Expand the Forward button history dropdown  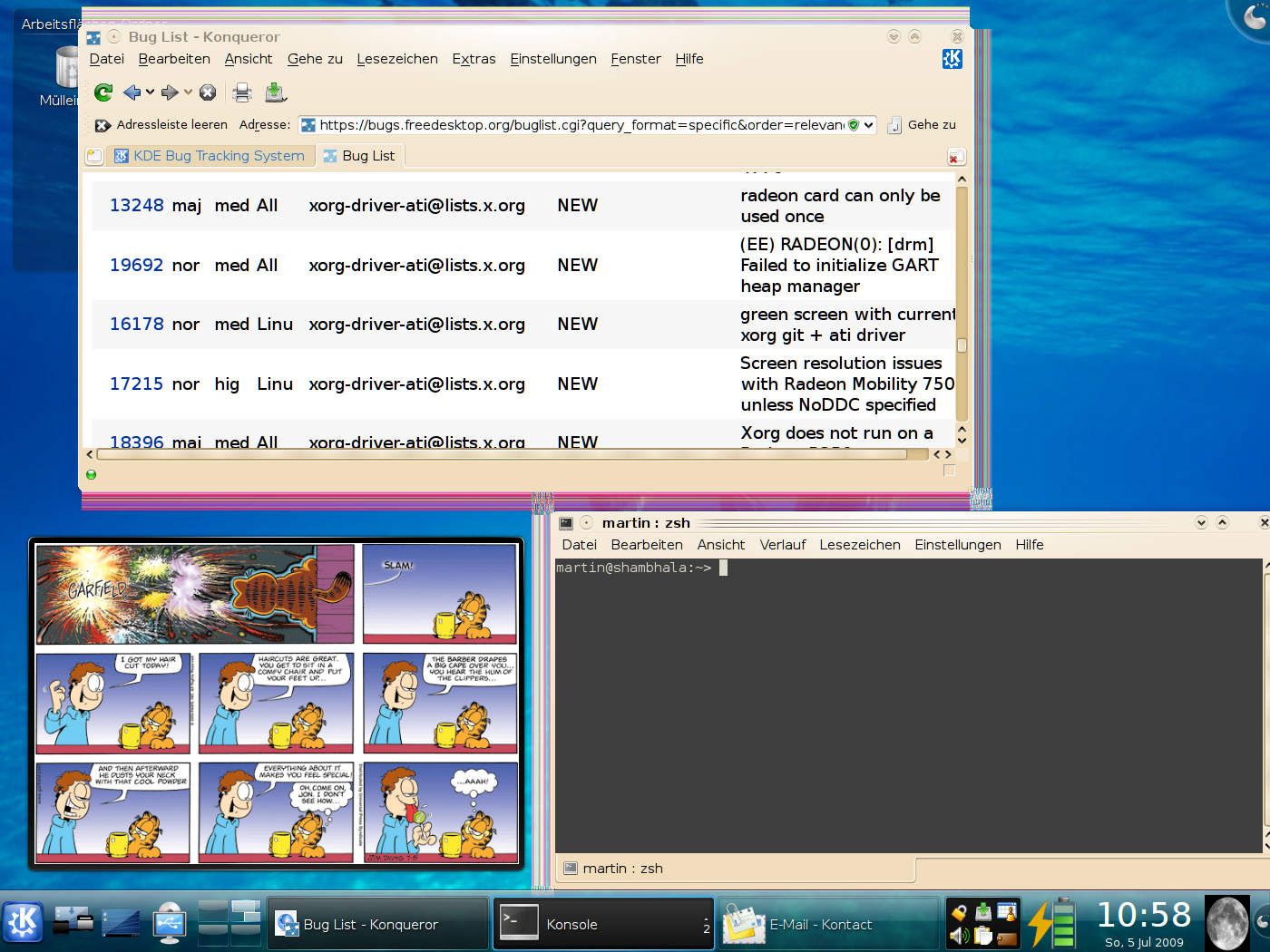(x=188, y=92)
